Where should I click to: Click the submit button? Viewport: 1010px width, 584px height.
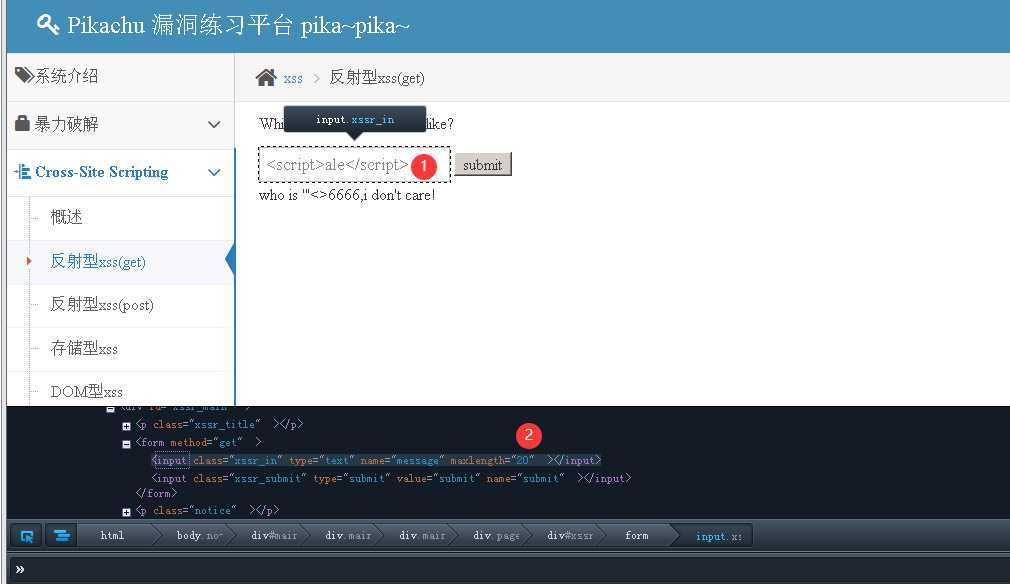click(x=483, y=165)
